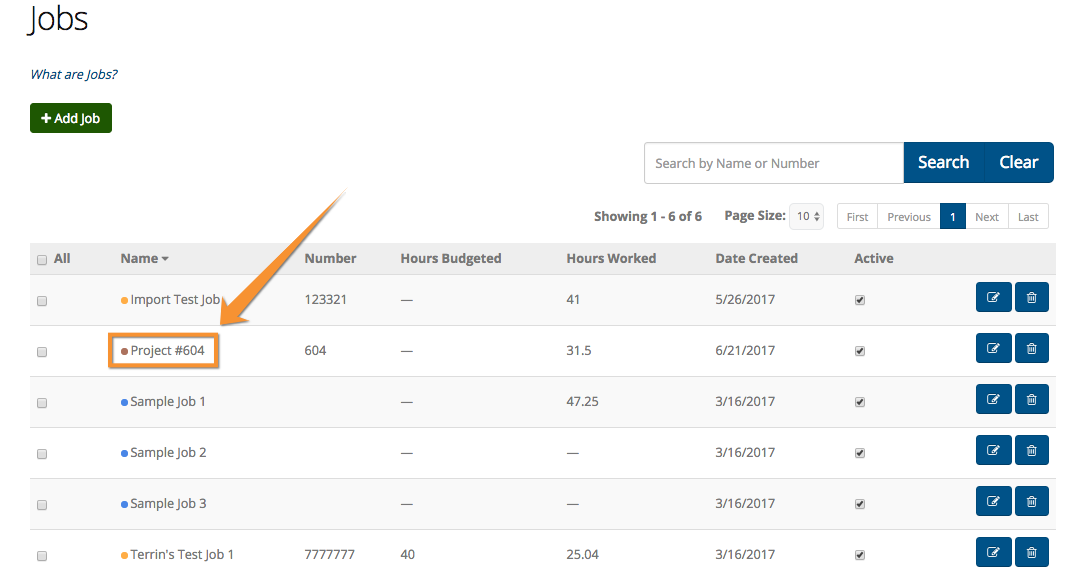This screenshot has height=585, width=1066.
Task: Click the blue color dot for Sample Job 1
Action: coord(124,403)
